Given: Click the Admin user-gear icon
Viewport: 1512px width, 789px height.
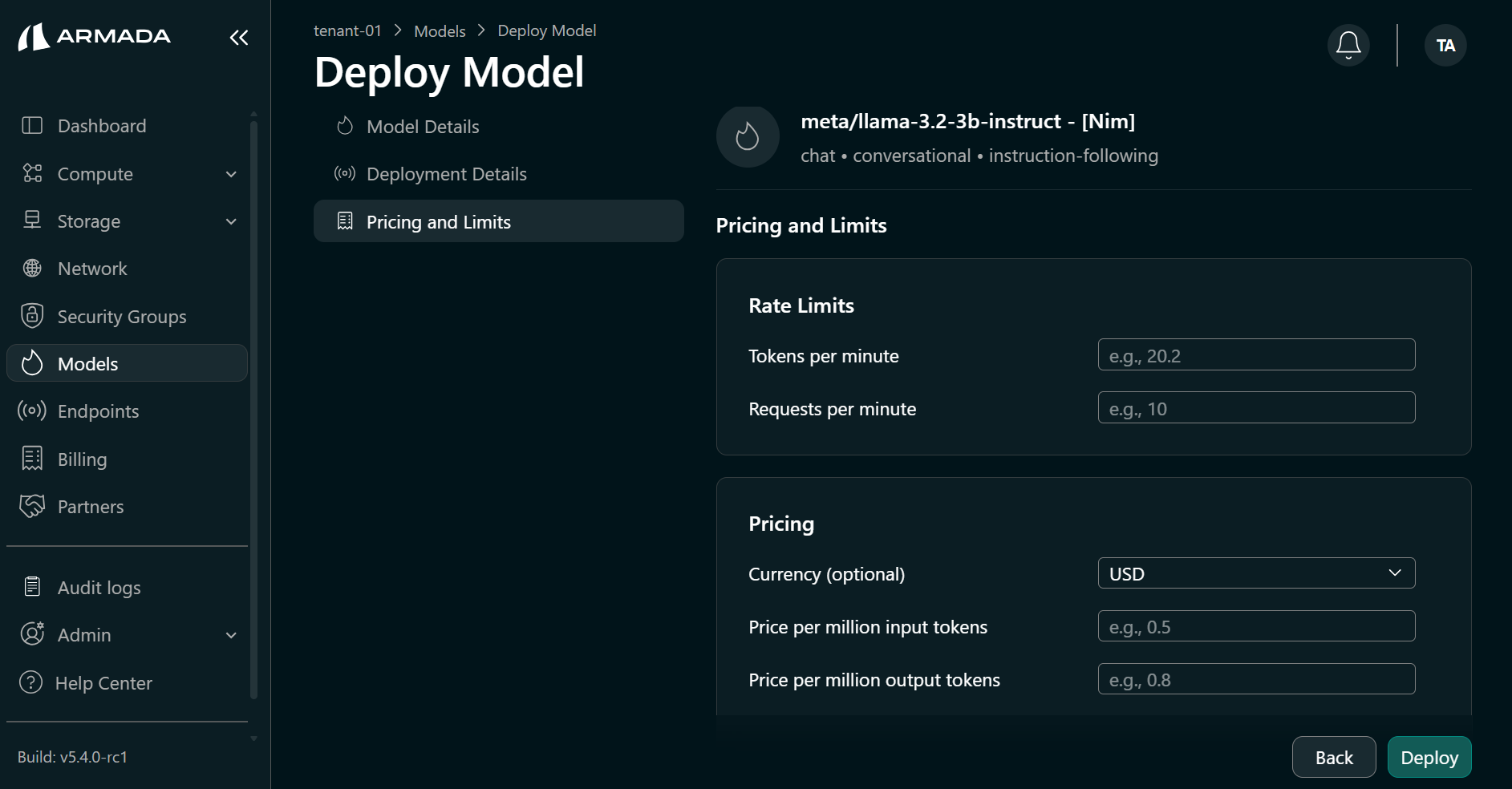Looking at the screenshot, I should [x=32, y=634].
